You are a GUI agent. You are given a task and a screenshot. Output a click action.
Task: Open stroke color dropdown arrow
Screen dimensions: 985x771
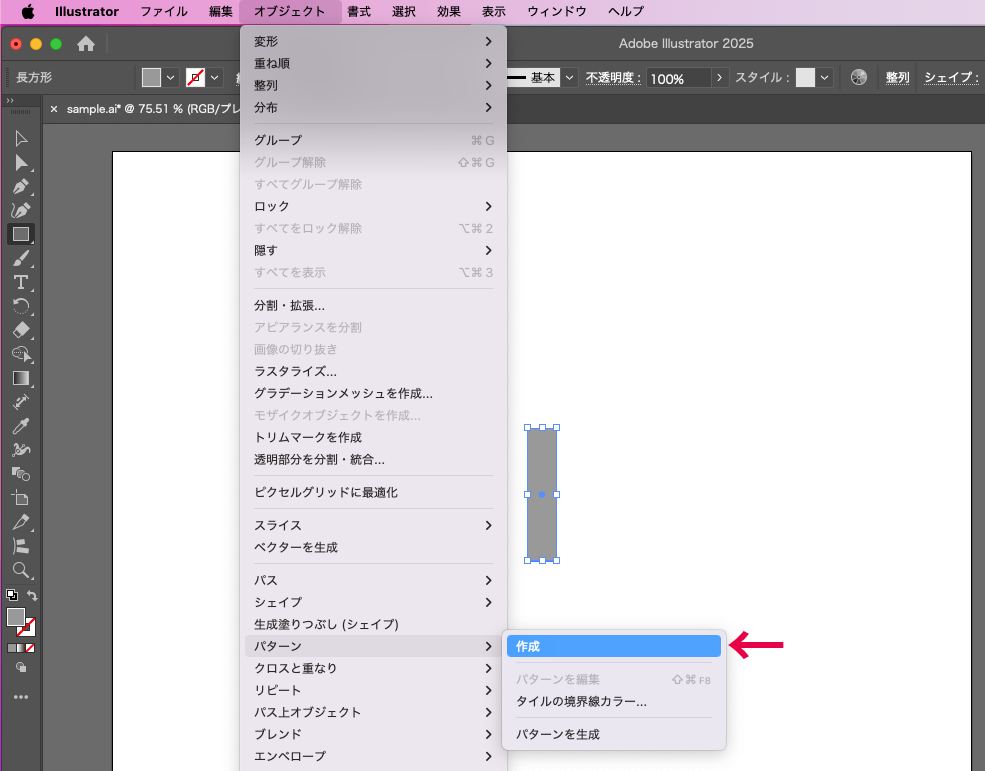215,78
